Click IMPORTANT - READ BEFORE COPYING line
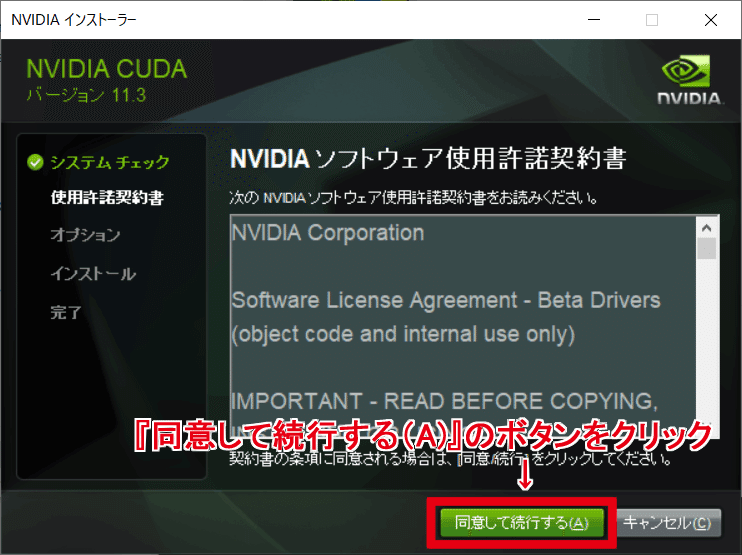The image size is (742, 555). [445, 401]
